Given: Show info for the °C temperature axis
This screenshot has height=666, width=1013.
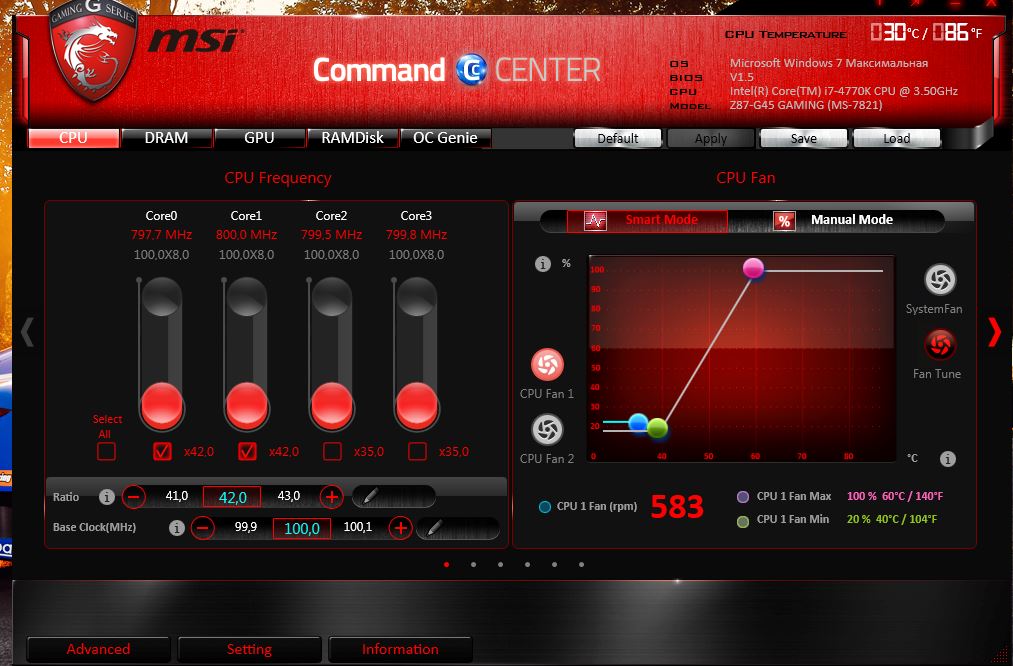Looking at the screenshot, I should coord(947,459).
